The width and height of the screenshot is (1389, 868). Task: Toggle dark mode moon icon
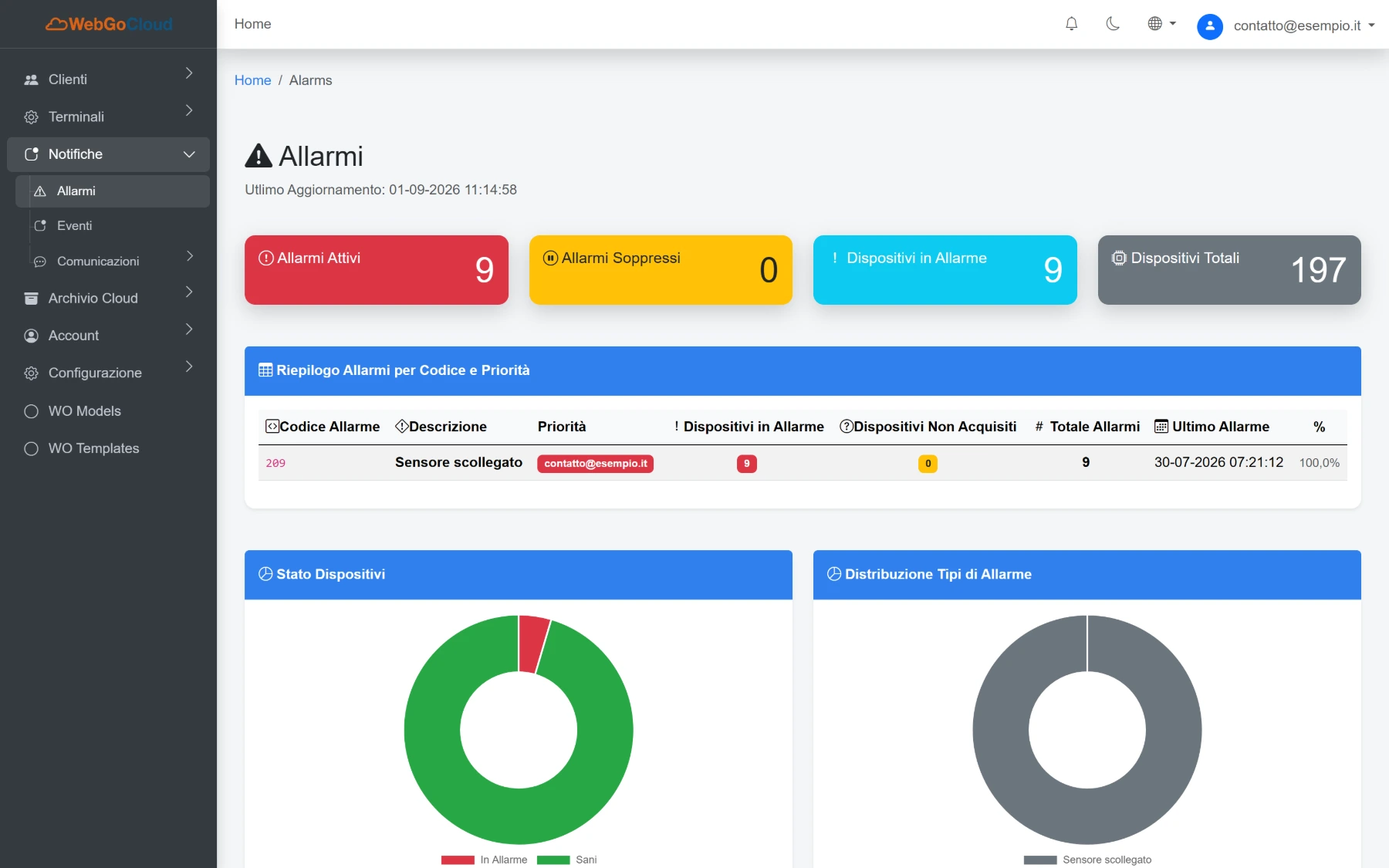(1113, 24)
